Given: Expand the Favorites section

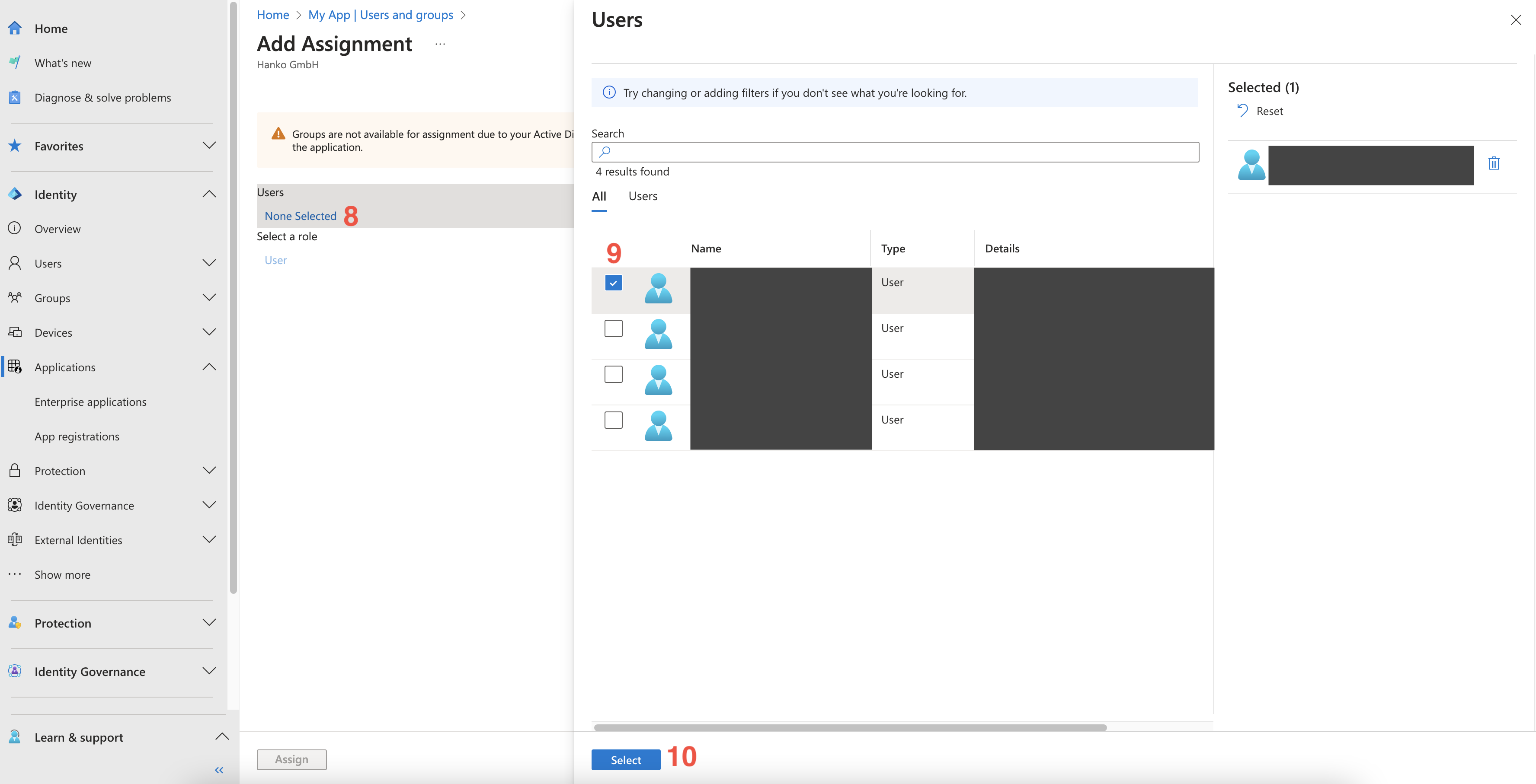Looking at the screenshot, I should (x=209, y=145).
